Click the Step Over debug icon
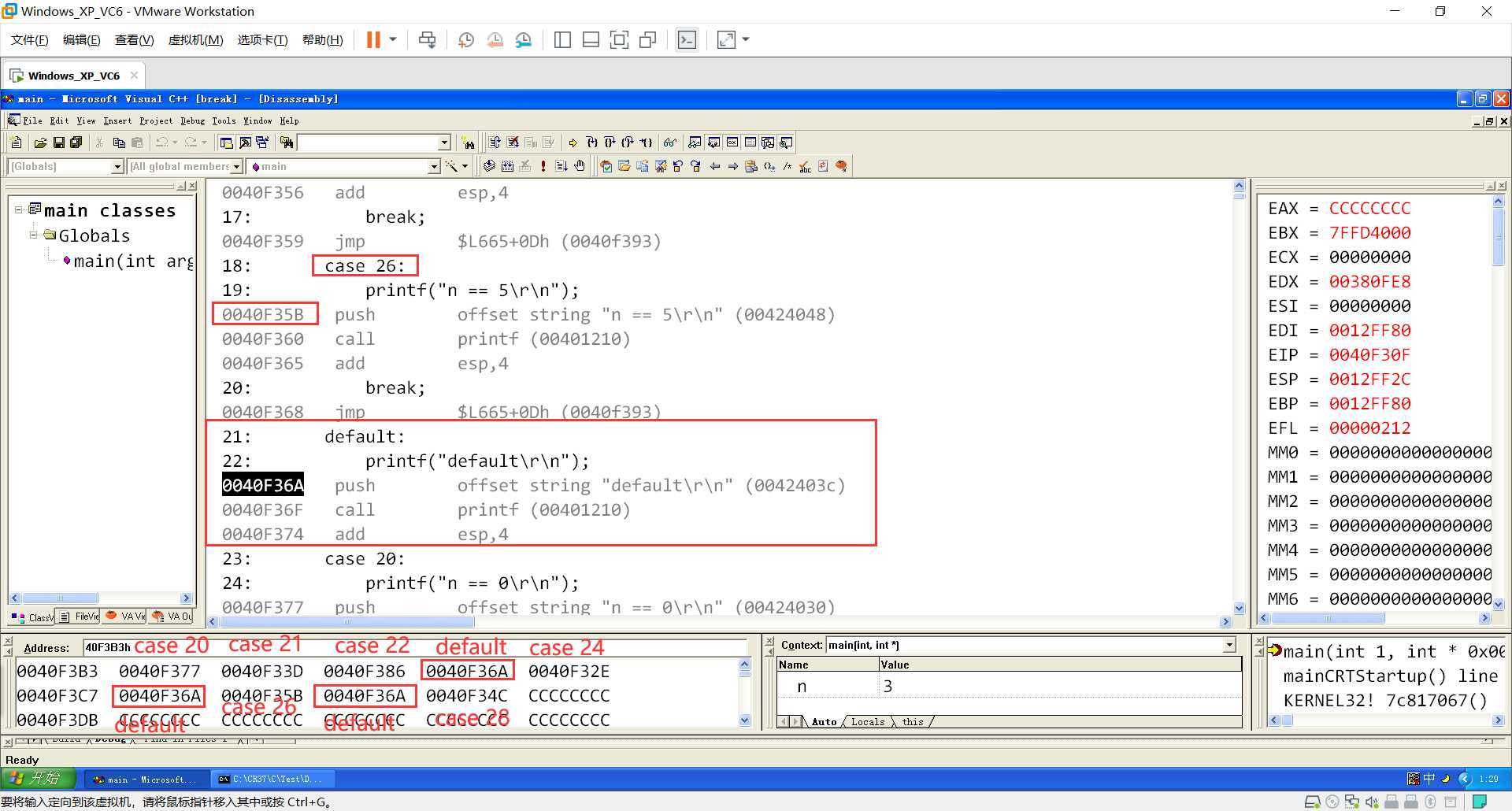 pyautogui.click(x=610, y=143)
